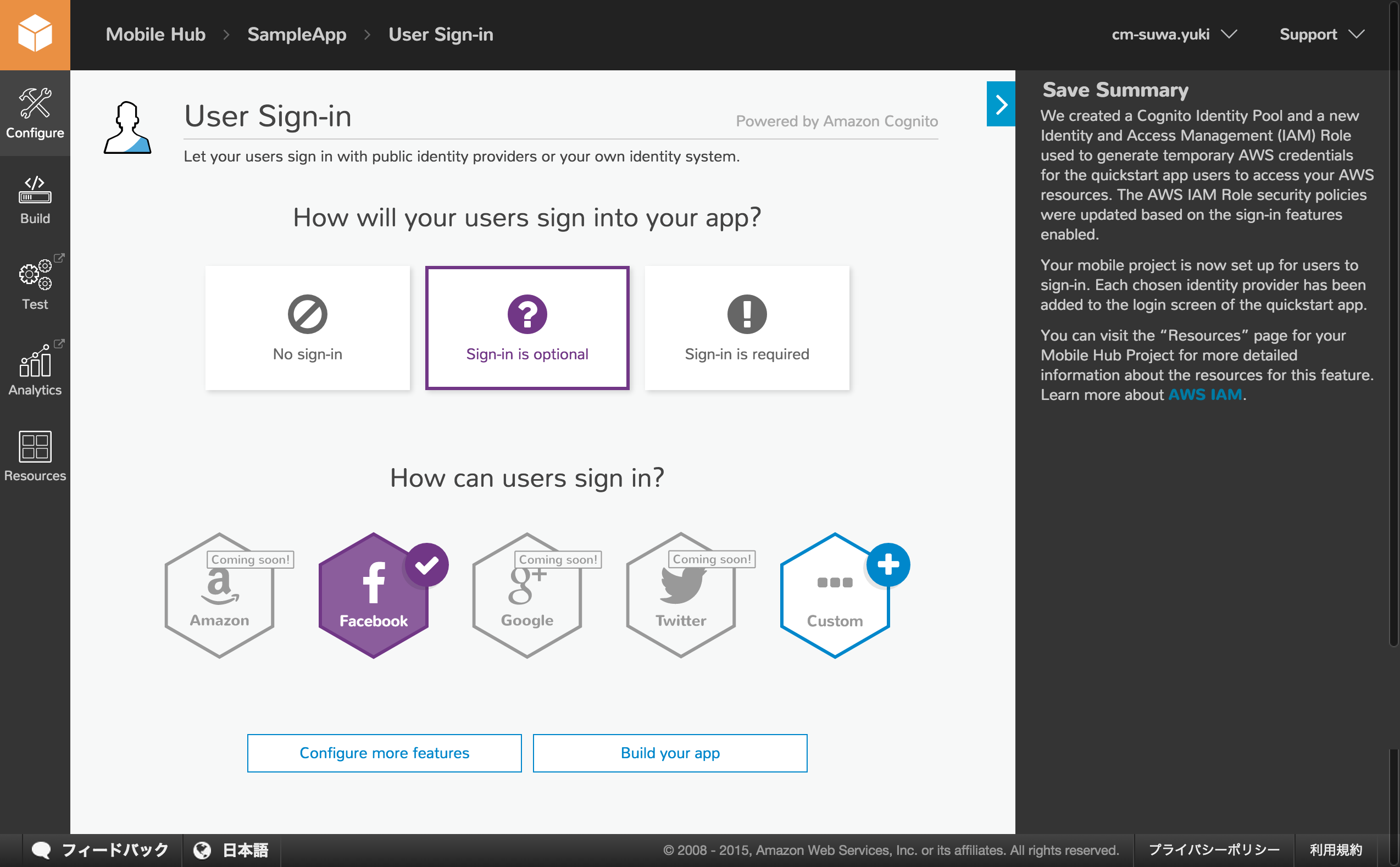Open プライバシーポリシー privacy policy link
The width and height of the screenshot is (1400, 867).
tap(1214, 850)
